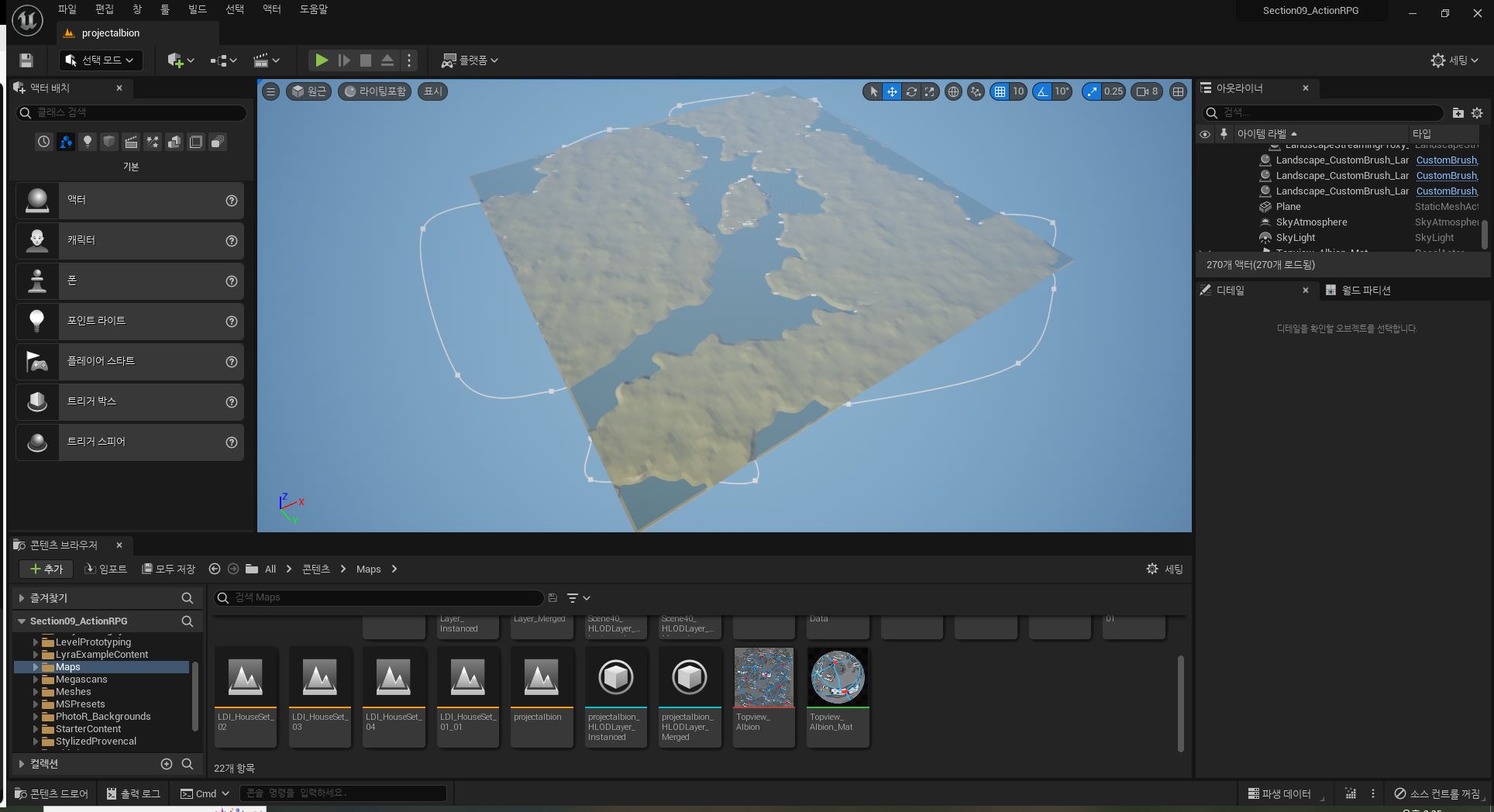Toggle rotation angle snapping
Viewport: 1494px width, 812px height.
(x=1043, y=91)
